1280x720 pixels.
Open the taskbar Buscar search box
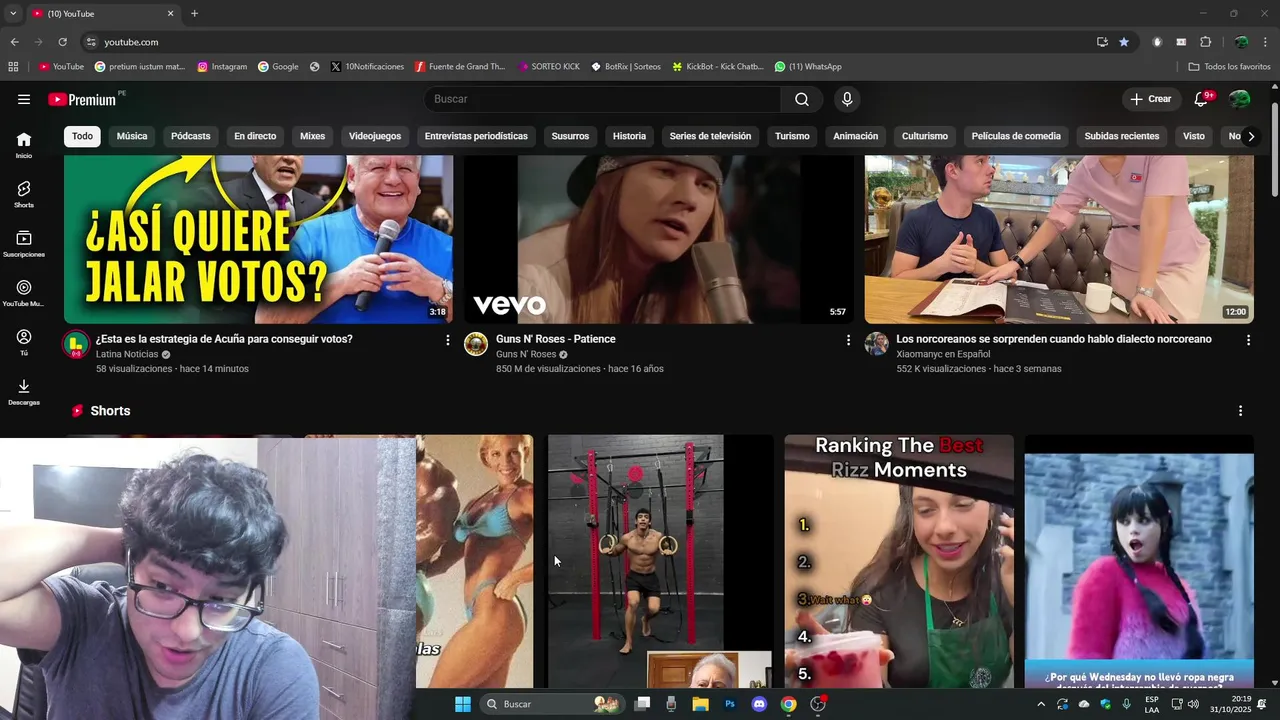tap(551, 704)
